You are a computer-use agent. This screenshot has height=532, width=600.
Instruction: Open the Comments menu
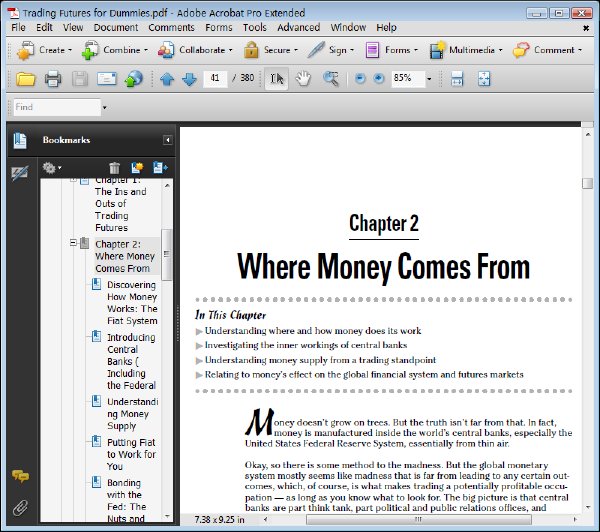pos(171,28)
